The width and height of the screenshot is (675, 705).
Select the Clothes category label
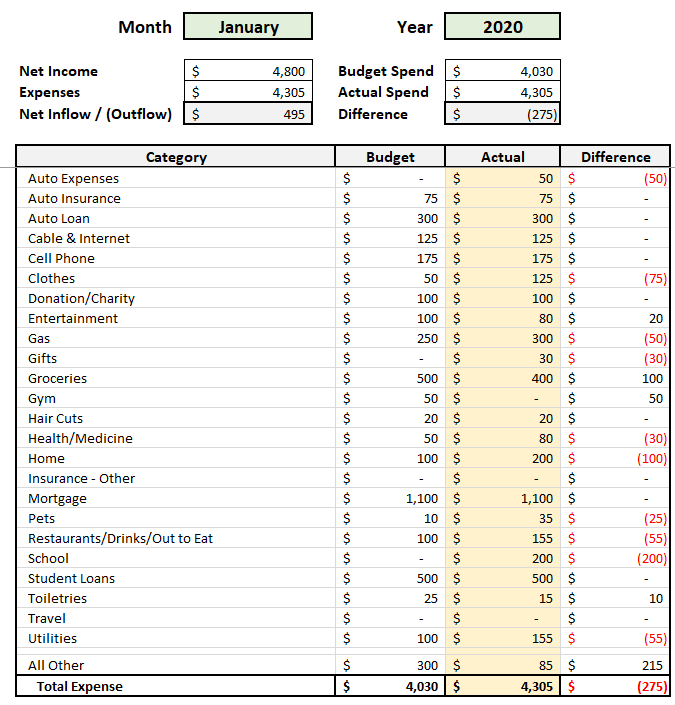[x=51, y=278]
